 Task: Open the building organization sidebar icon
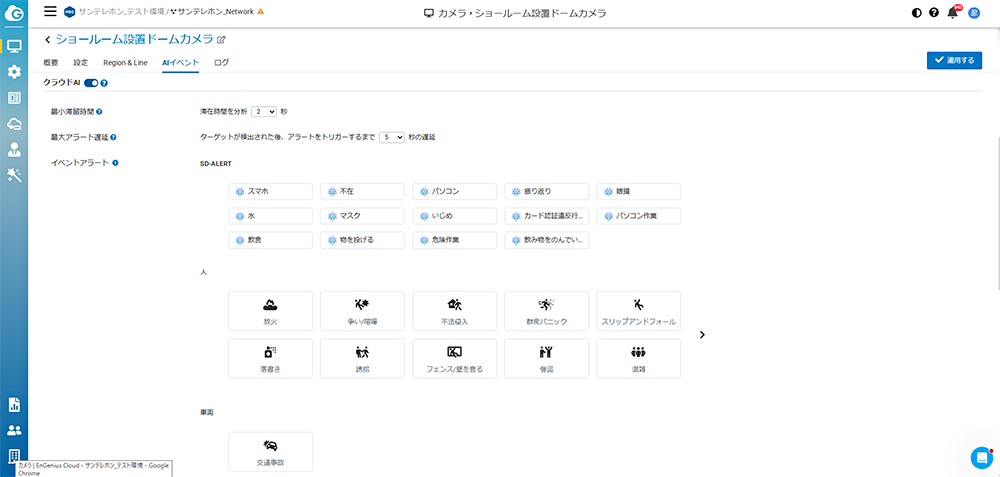[x=14, y=456]
